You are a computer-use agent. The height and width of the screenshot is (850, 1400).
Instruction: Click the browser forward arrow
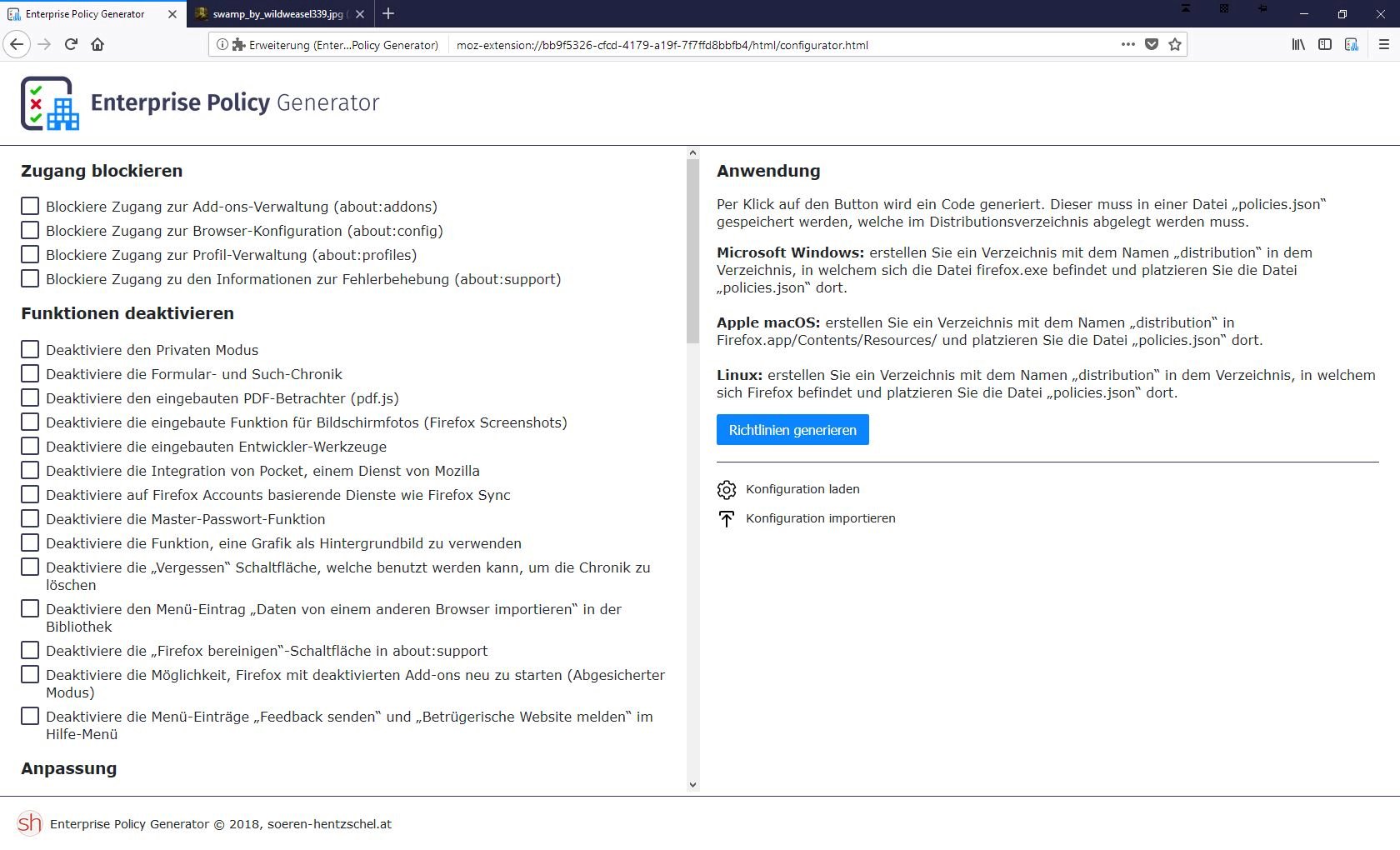(x=45, y=44)
